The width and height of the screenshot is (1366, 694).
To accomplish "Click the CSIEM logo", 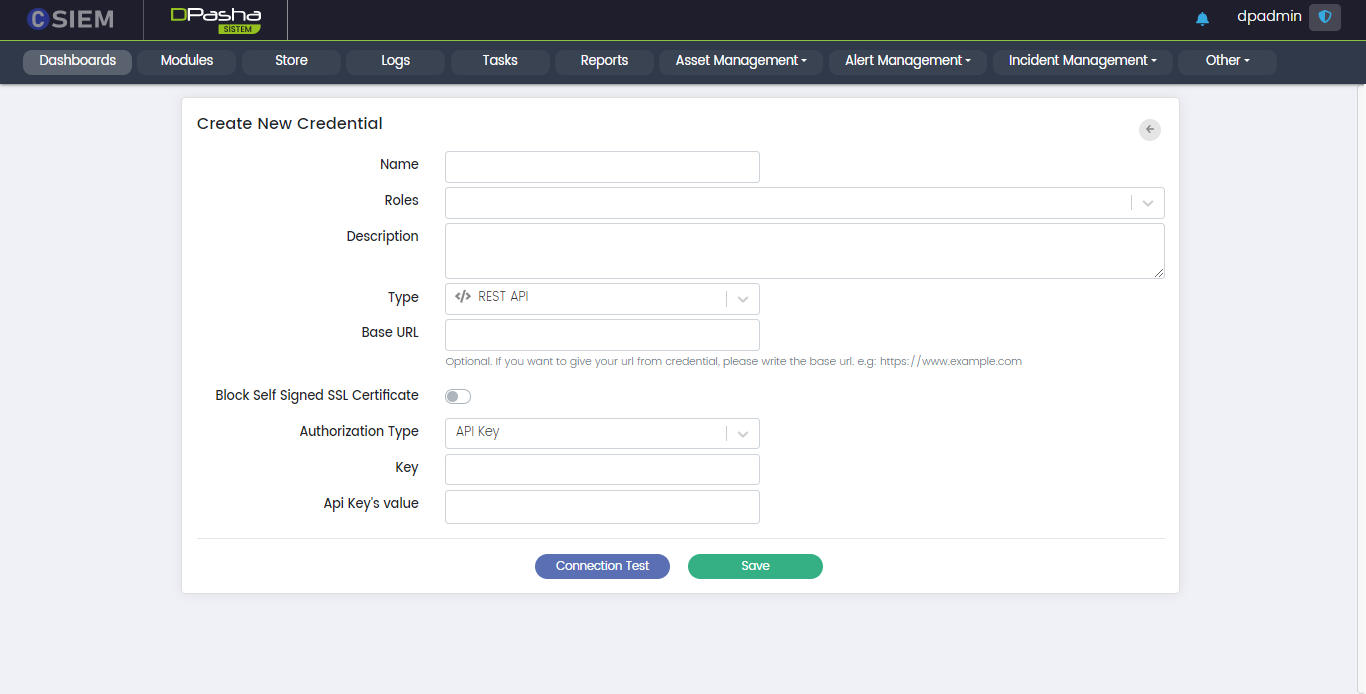I will coord(70,19).
